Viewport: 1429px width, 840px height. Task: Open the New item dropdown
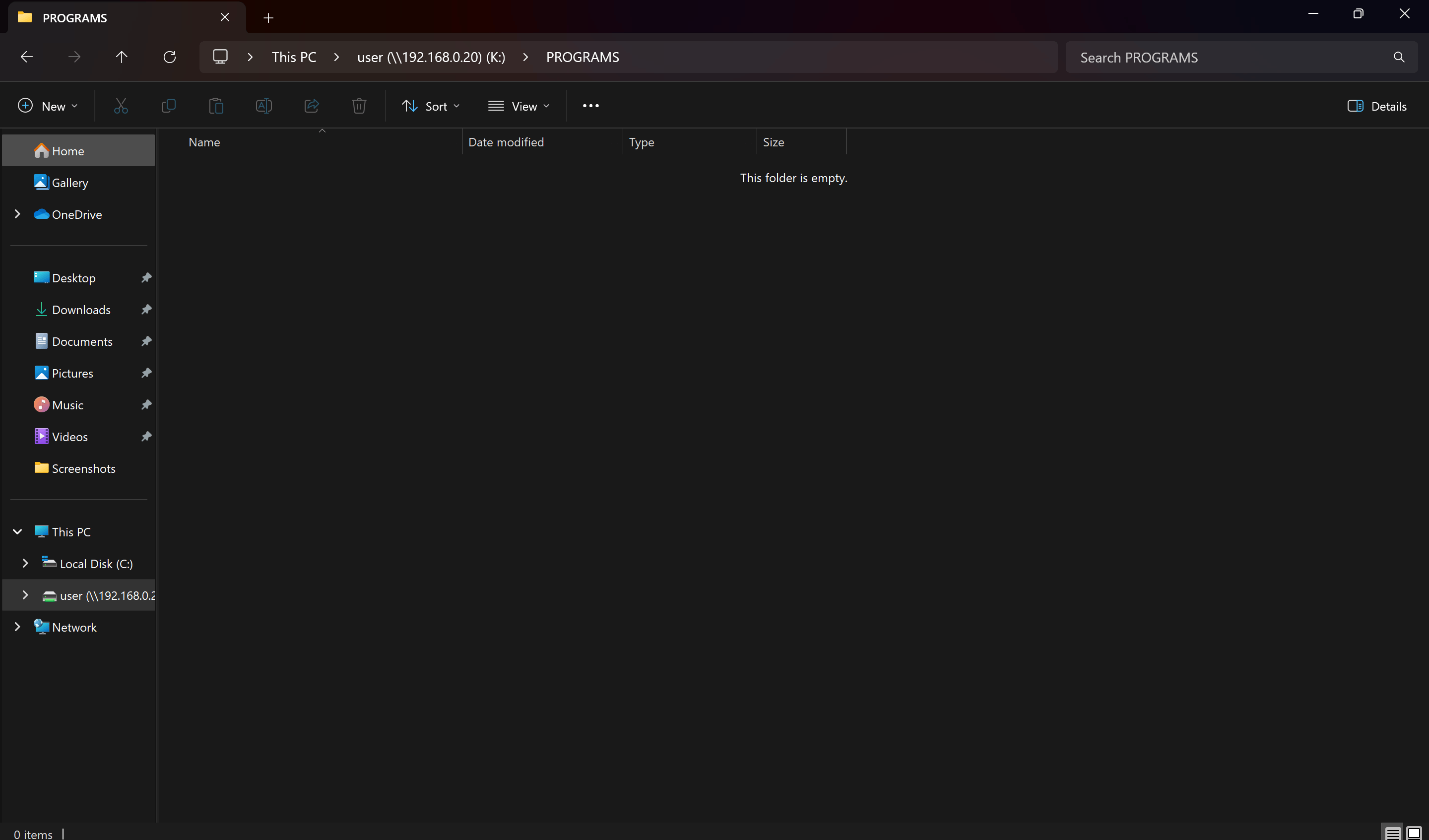point(48,106)
